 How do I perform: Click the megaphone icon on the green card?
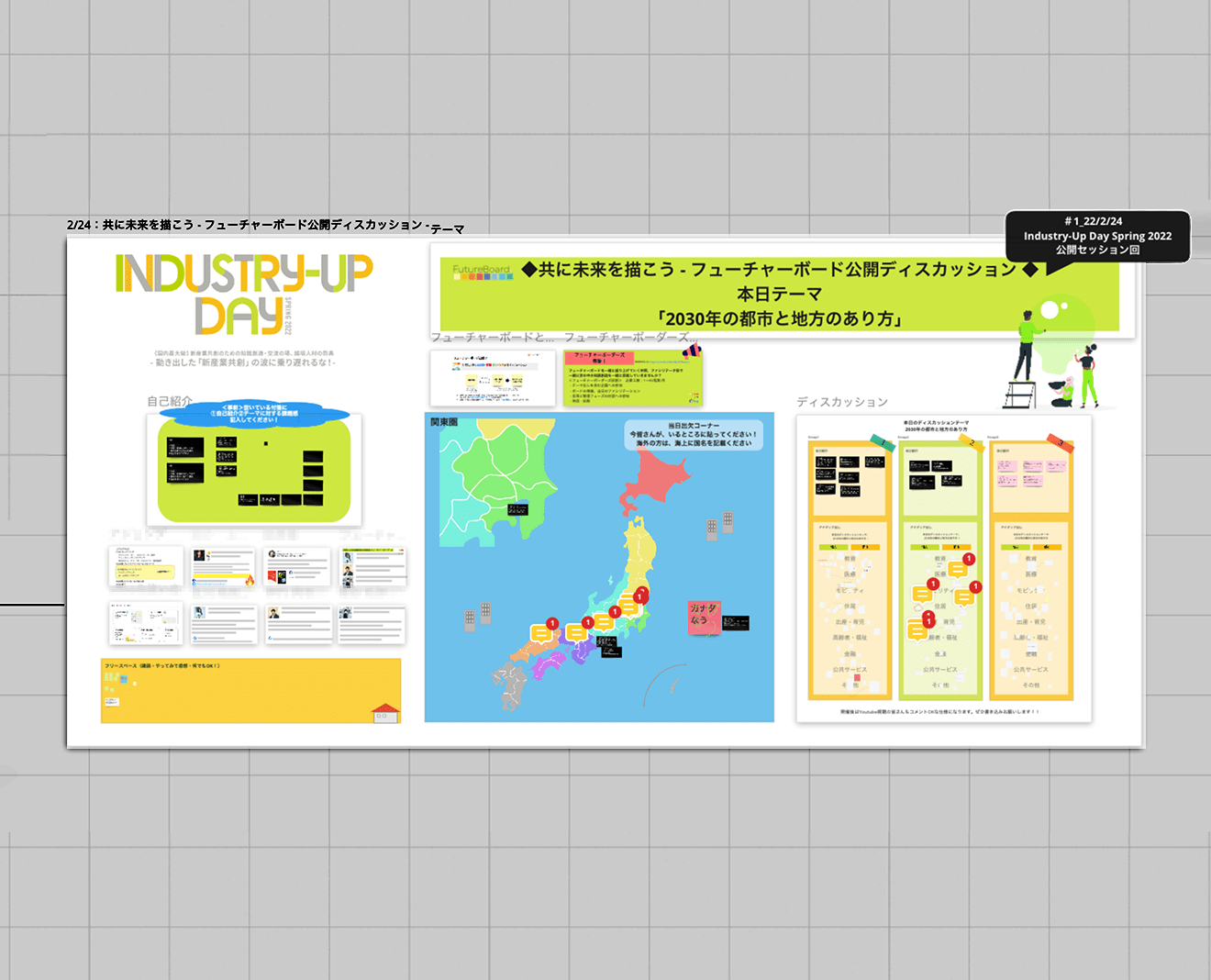click(693, 351)
